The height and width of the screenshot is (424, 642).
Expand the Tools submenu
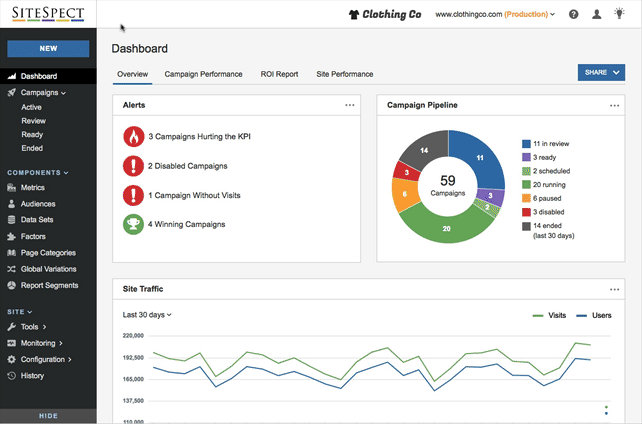point(44,327)
